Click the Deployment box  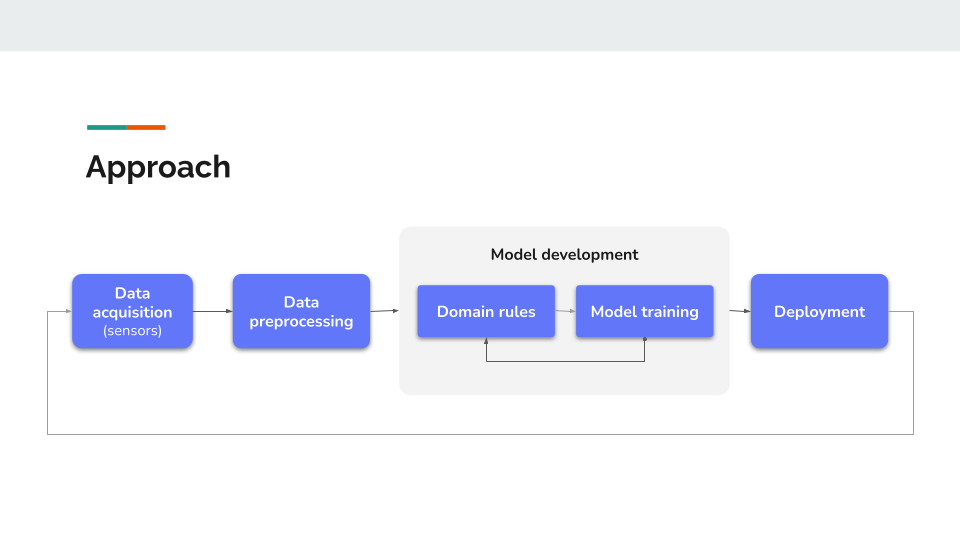(819, 311)
